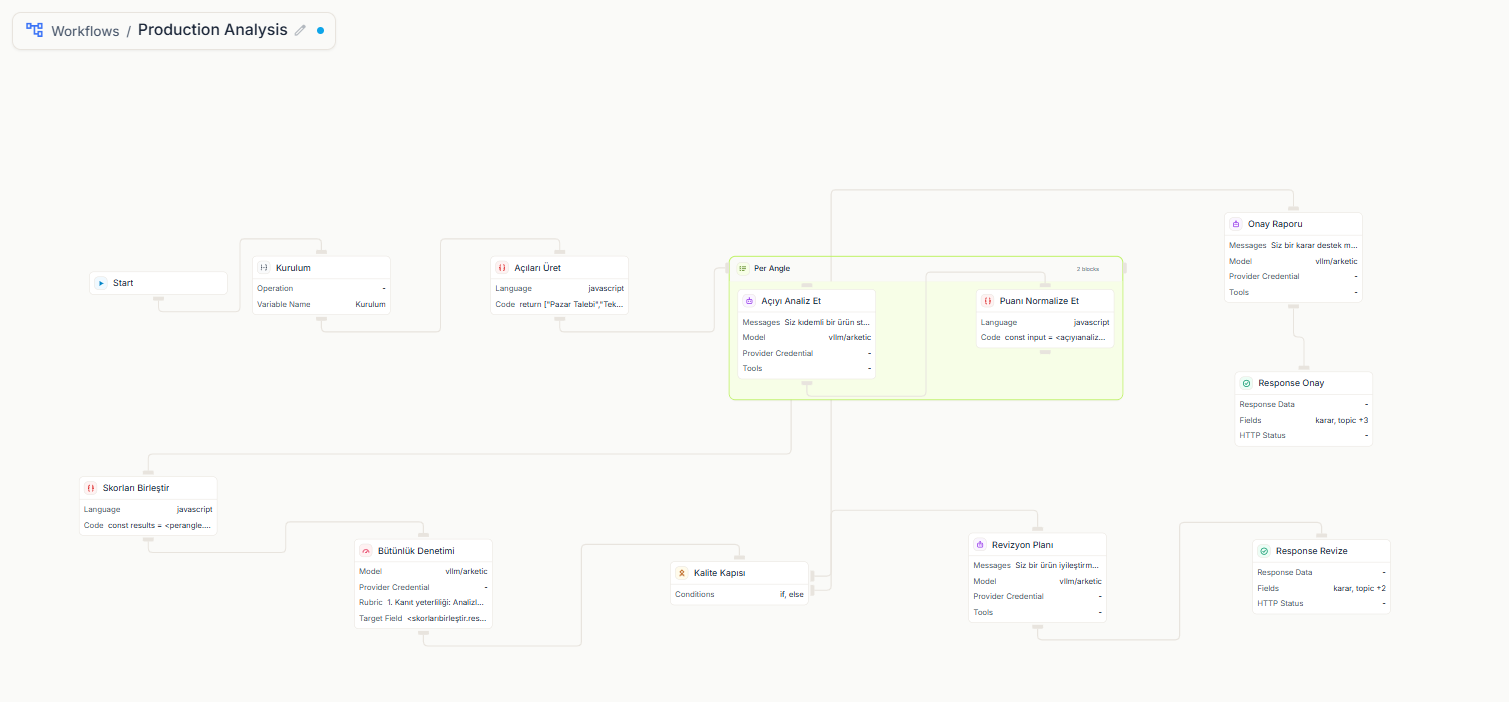The height and width of the screenshot is (702, 1509).
Task: Click Code field in Puanı Normalize Et
Action: [x=1045, y=337]
